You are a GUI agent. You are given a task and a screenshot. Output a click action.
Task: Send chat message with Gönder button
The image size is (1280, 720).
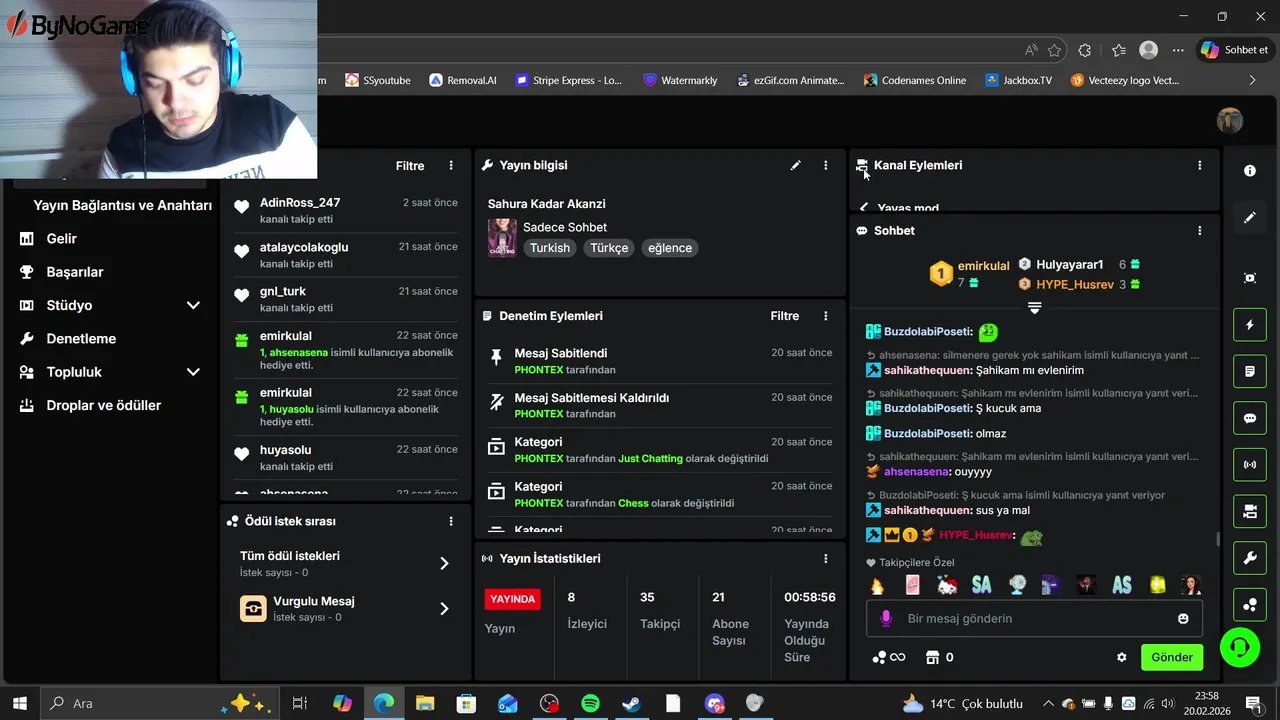pos(1172,657)
